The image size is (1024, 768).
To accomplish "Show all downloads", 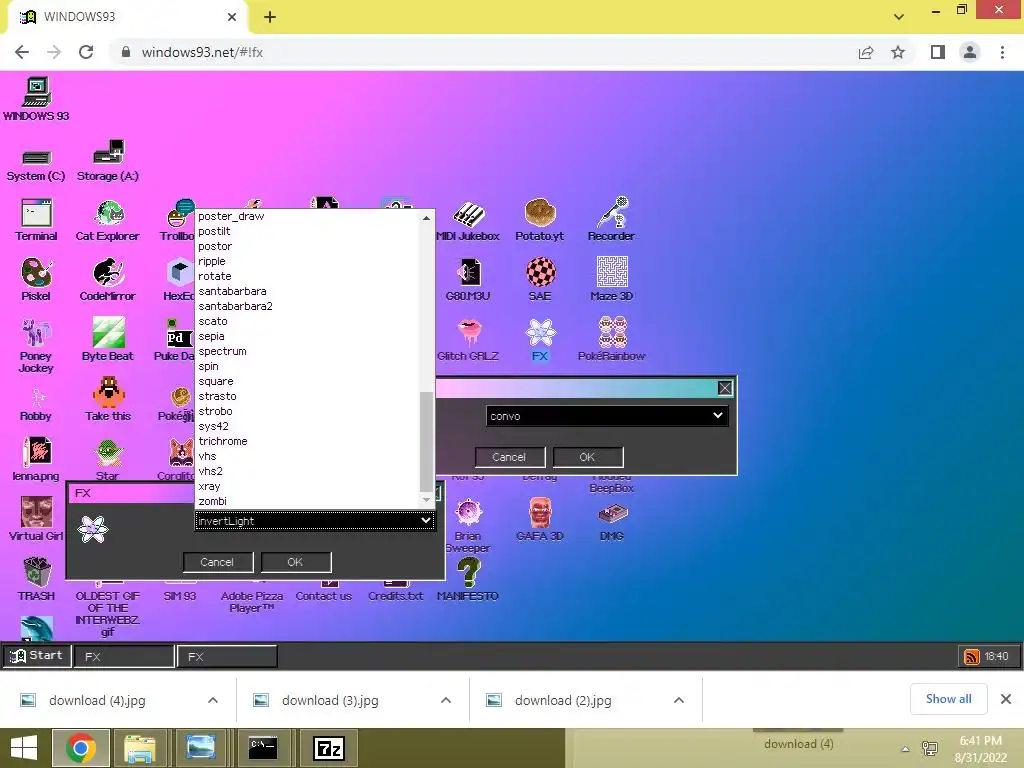I will pyautogui.click(x=948, y=699).
